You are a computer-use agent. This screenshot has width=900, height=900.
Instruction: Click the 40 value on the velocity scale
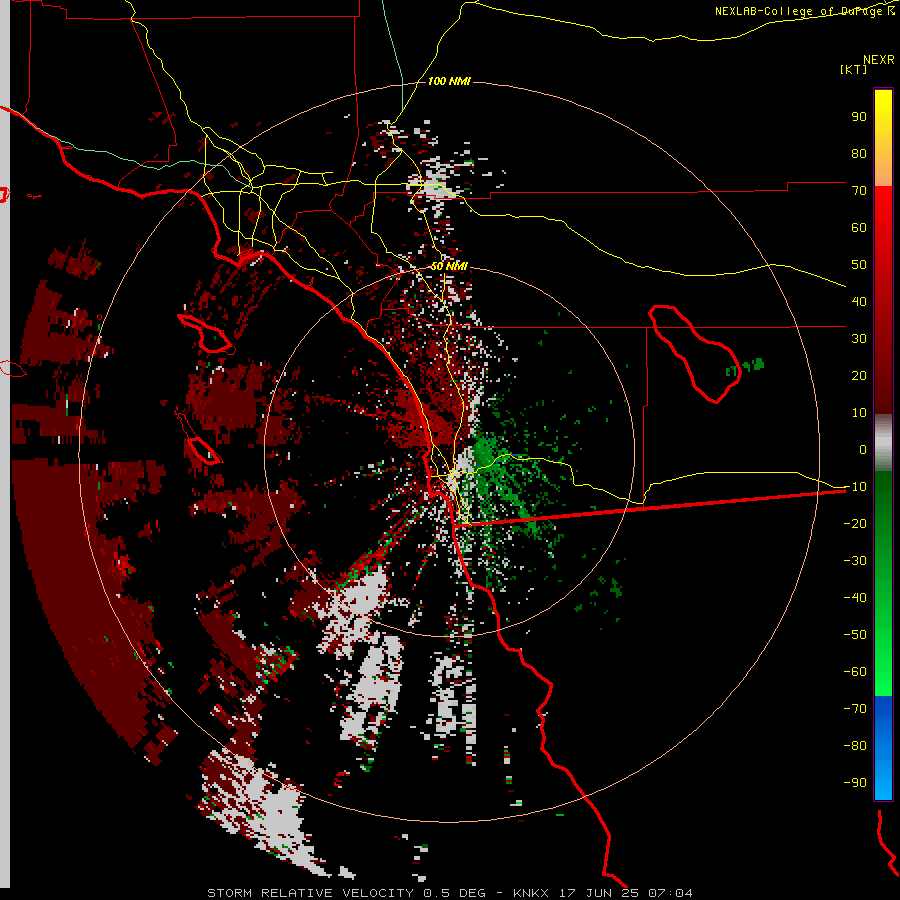[859, 302]
